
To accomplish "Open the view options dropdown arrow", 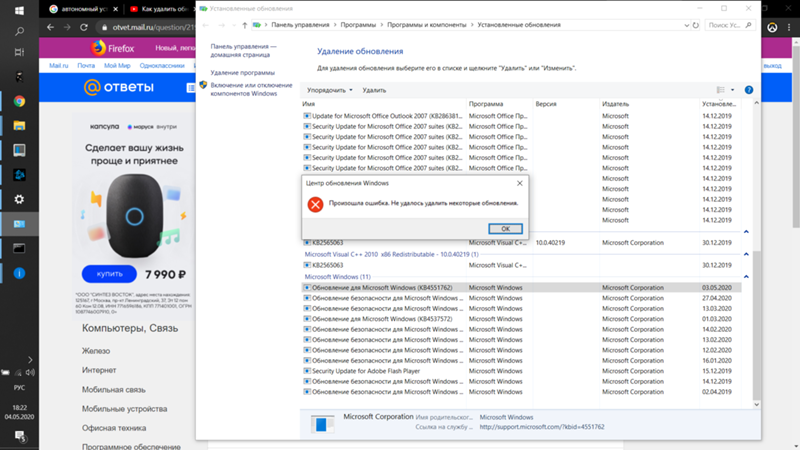I will click(732, 90).
